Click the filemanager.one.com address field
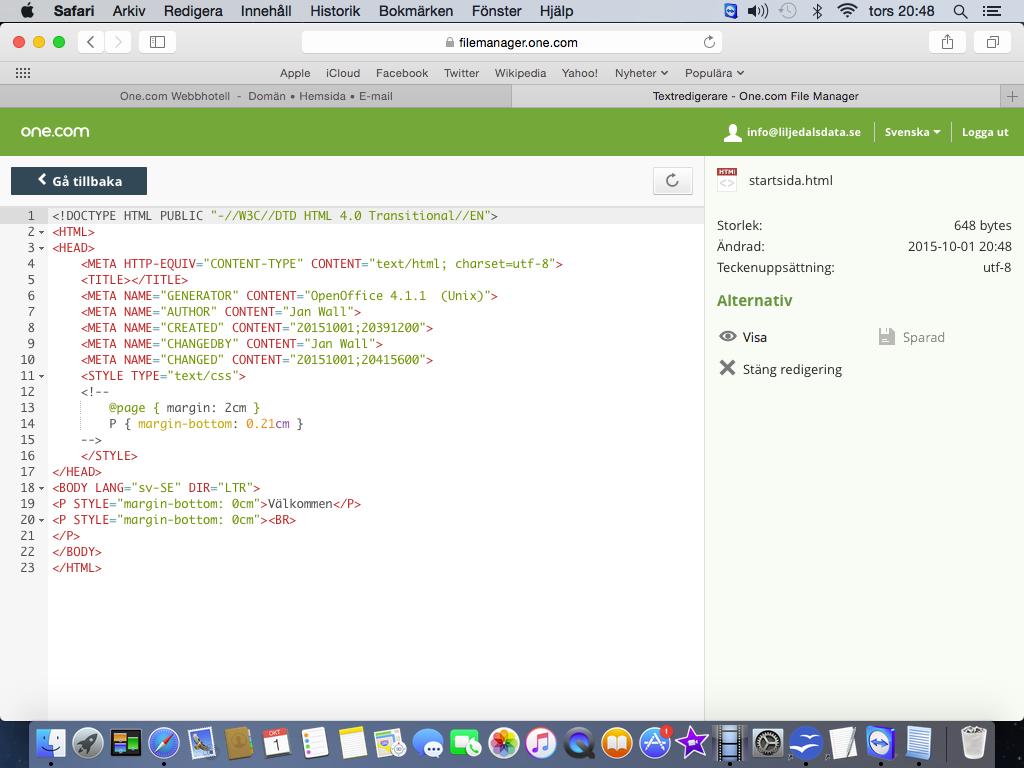The height and width of the screenshot is (768, 1024). pyautogui.click(x=511, y=42)
